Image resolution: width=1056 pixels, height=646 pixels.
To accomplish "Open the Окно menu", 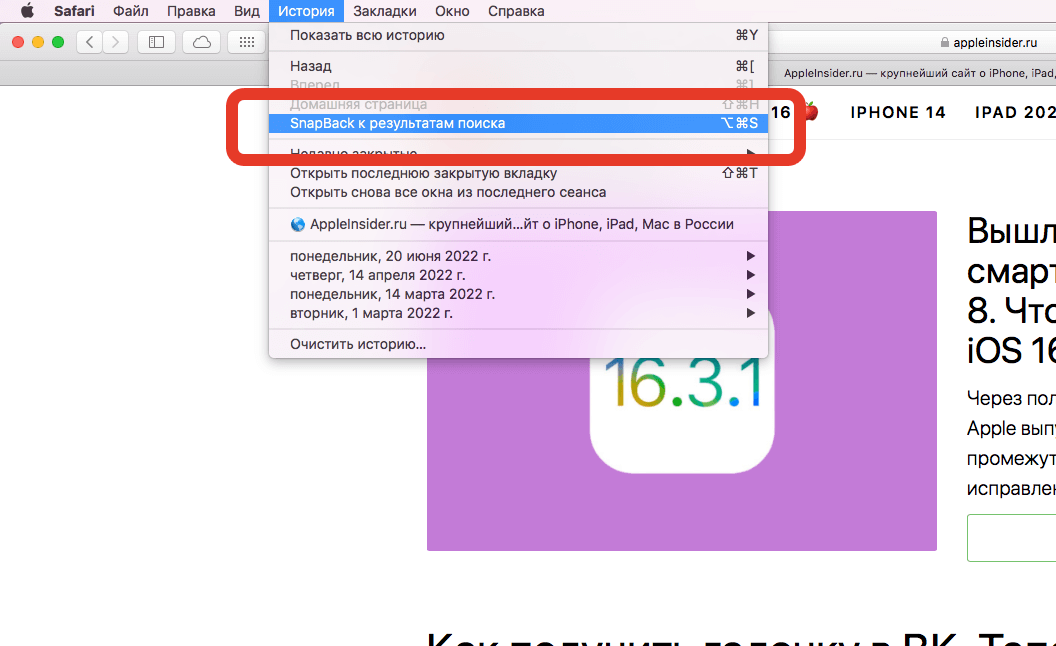I will point(452,11).
